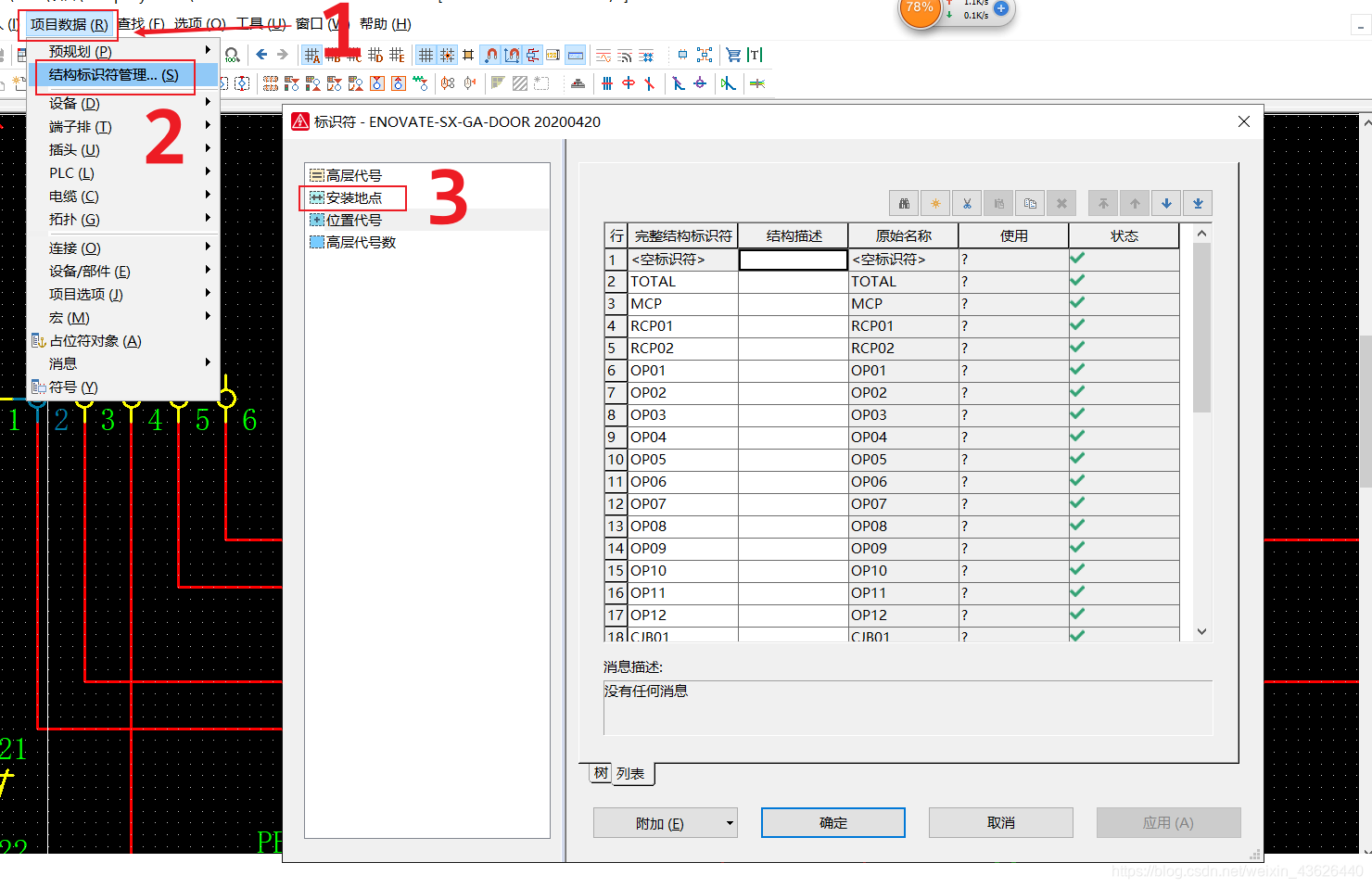1372x888 pixels.
Task: Click the 应用 (A) button
Action: (x=1168, y=823)
